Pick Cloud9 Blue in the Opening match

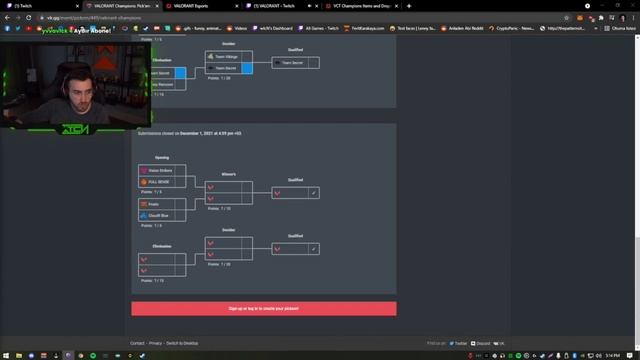coord(157,216)
